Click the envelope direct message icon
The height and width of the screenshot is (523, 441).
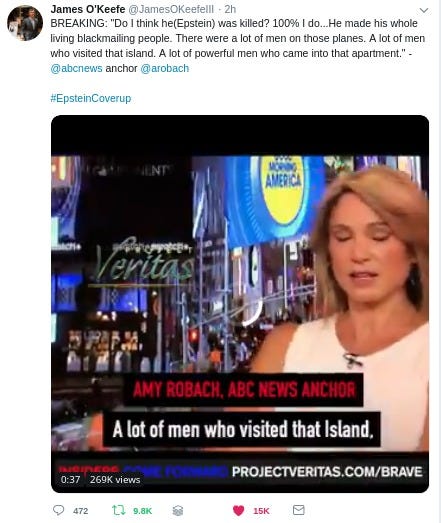[x=299, y=510]
